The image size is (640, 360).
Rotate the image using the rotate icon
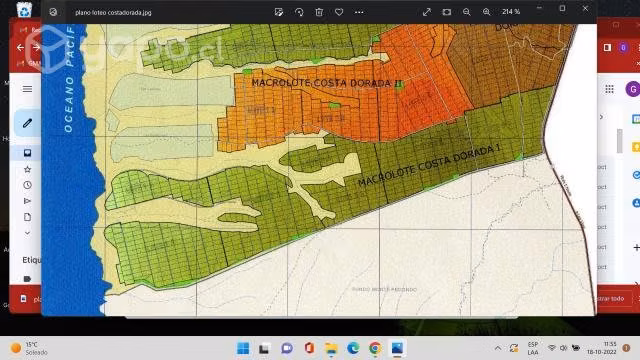tap(299, 12)
